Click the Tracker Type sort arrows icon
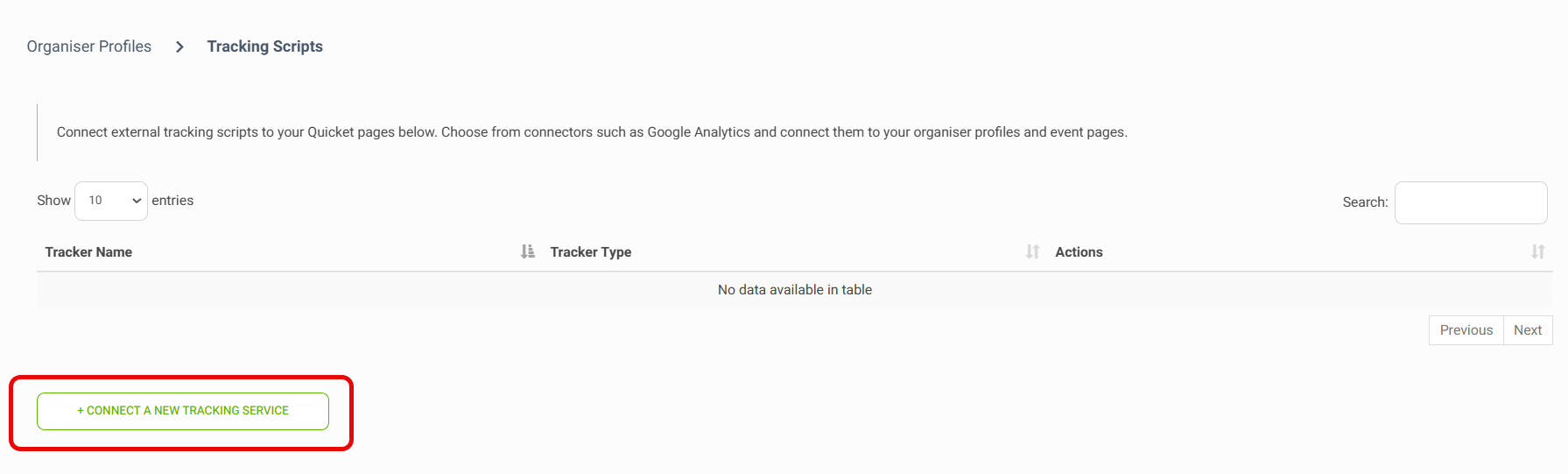Screen dimensions: 1568x474 [1032, 251]
